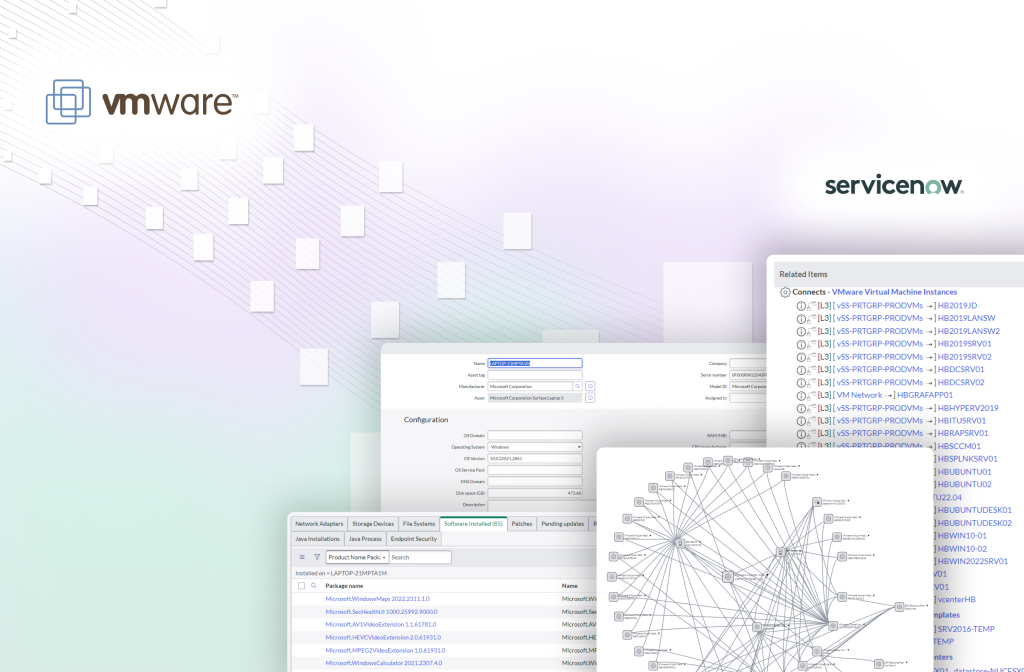Switch to the Network Adapters tab
This screenshot has width=1024, height=672.
click(317, 523)
